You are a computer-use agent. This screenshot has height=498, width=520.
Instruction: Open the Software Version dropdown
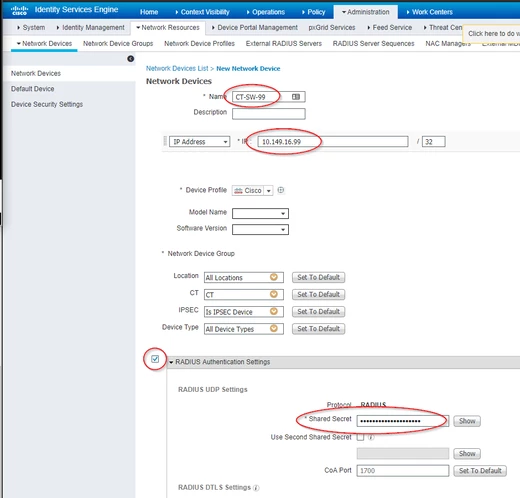coord(260,229)
